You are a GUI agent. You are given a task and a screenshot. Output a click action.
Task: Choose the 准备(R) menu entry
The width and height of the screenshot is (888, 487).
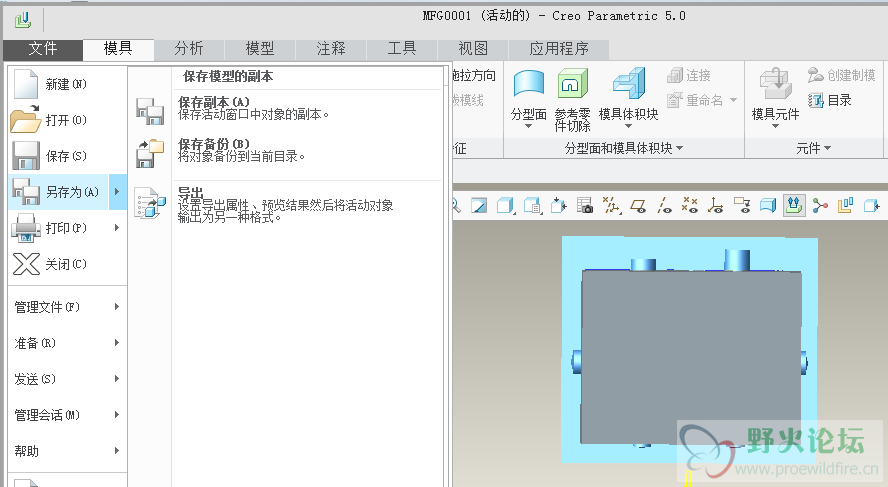point(68,343)
